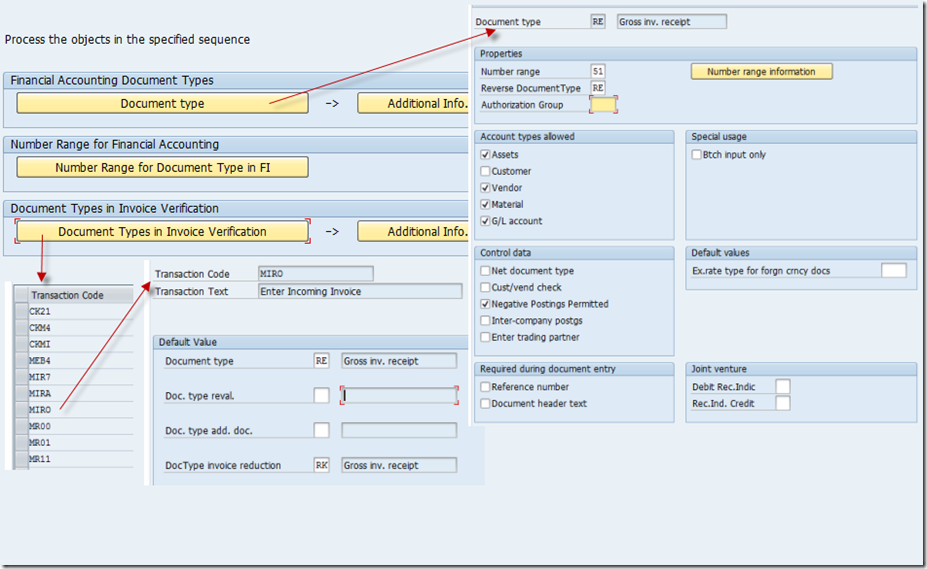The image size is (927, 569).
Task: Click the Rec.Ind. Credit field
Action: 783,403
